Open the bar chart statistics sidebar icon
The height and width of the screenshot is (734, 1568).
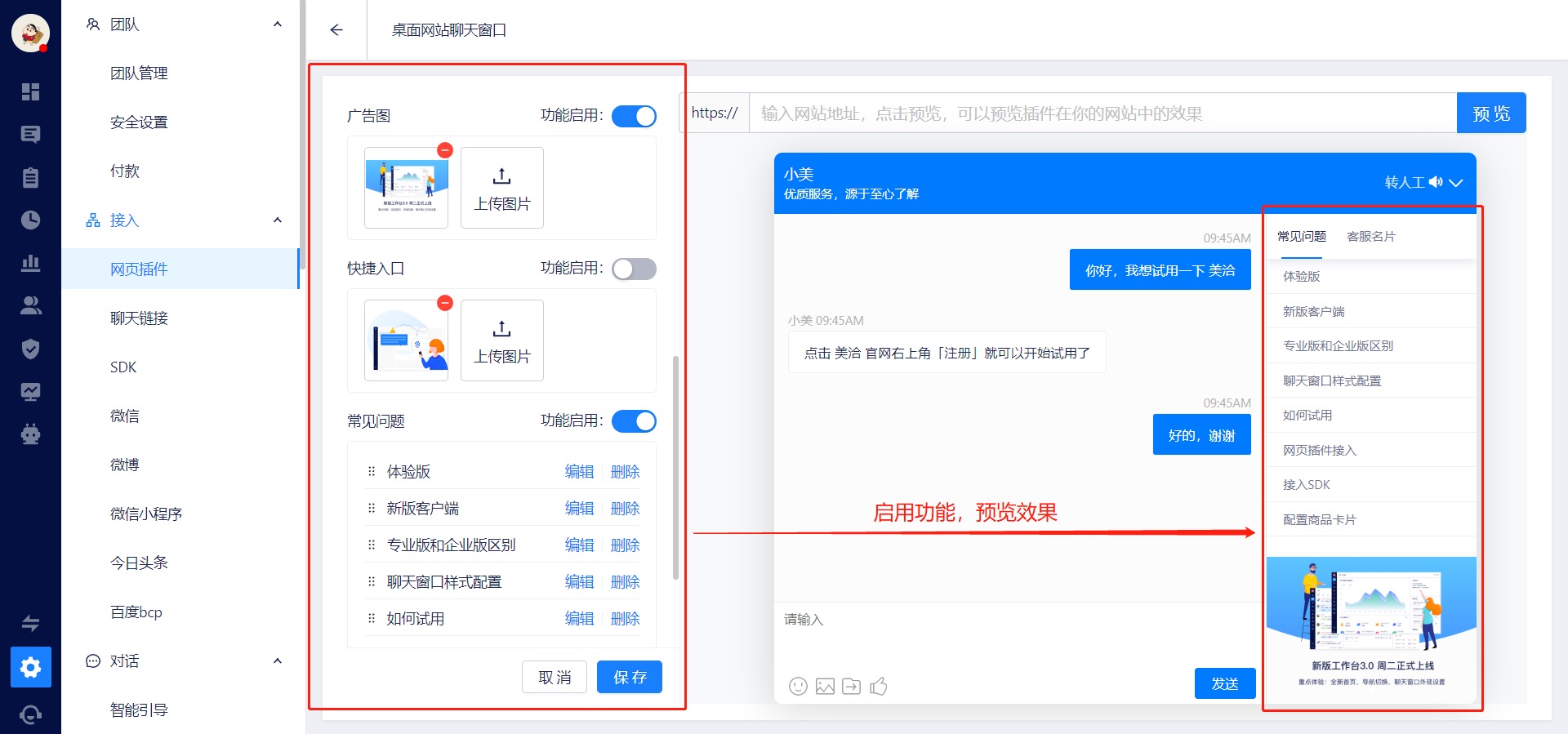(30, 263)
